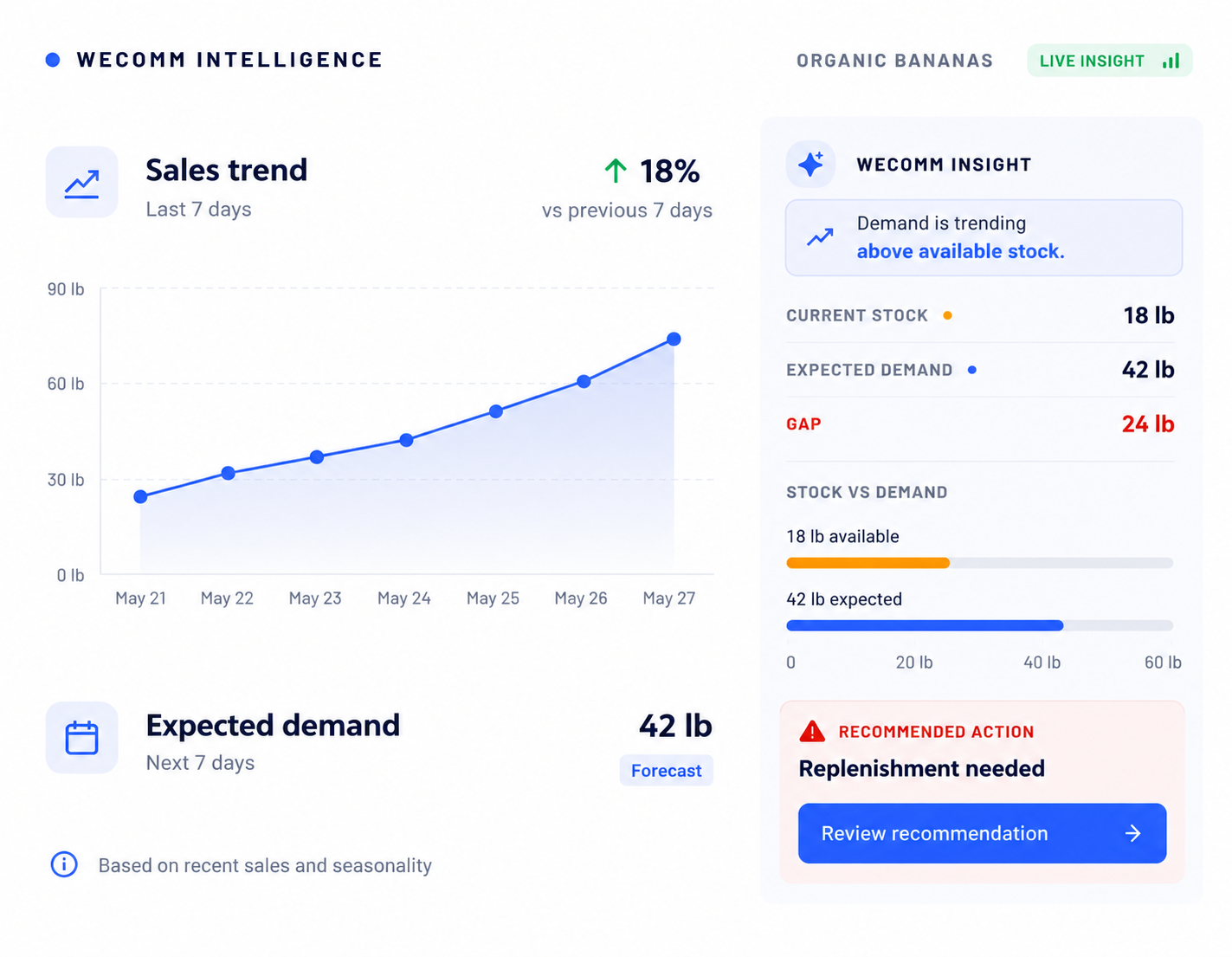This screenshot has width=1232, height=957.
Task: Click the bar chart icon in LIVE INSIGHT badge
Action: click(1171, 61)
